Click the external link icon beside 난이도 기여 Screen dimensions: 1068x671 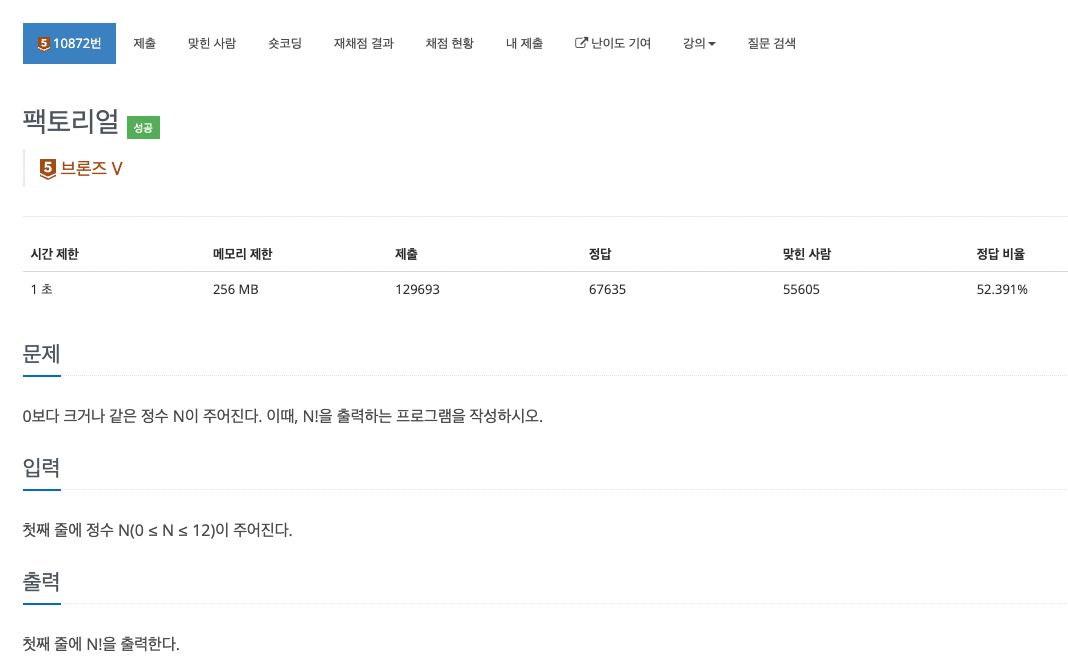click(x=581, y=43)
